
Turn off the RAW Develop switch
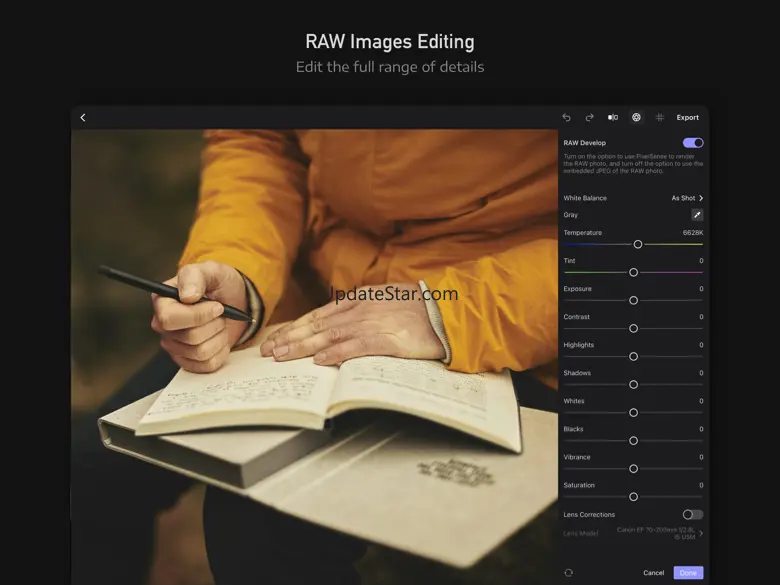(x=693, y=143)
